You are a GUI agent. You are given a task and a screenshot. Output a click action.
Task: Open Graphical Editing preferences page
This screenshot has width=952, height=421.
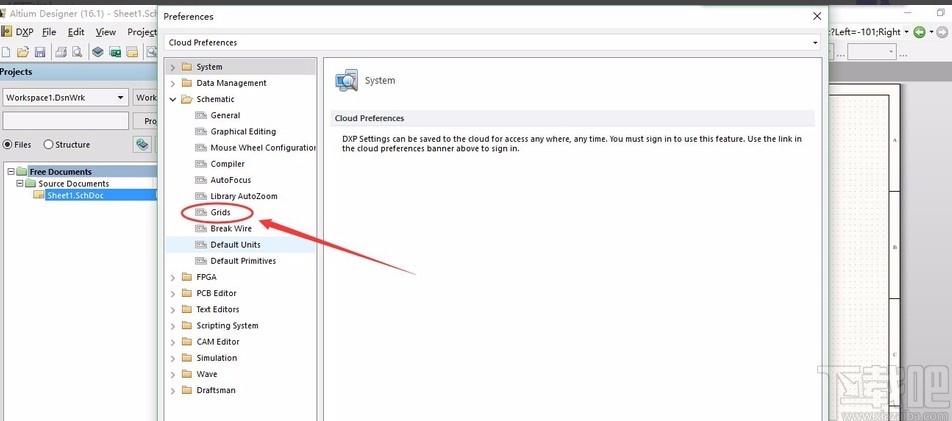[243, 131]
